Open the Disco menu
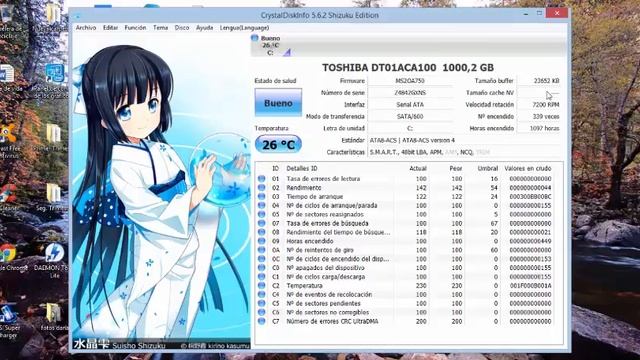Screen dimensions: 640x360 [x=182, y=28]
